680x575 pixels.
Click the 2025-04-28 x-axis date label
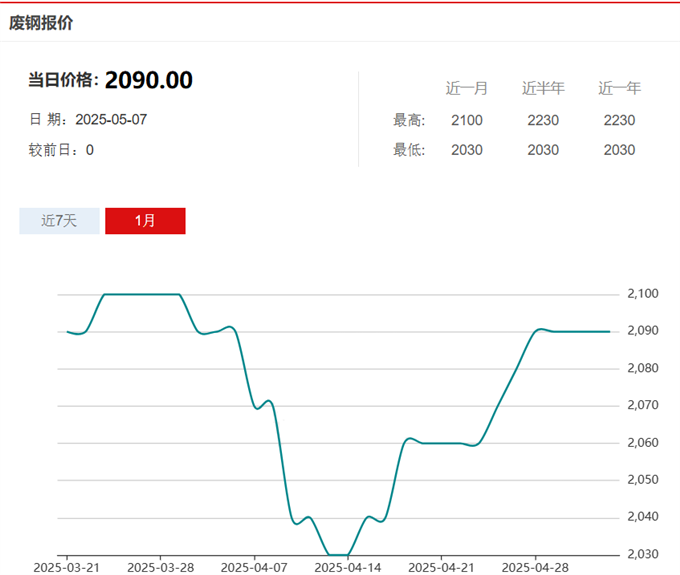536,567
